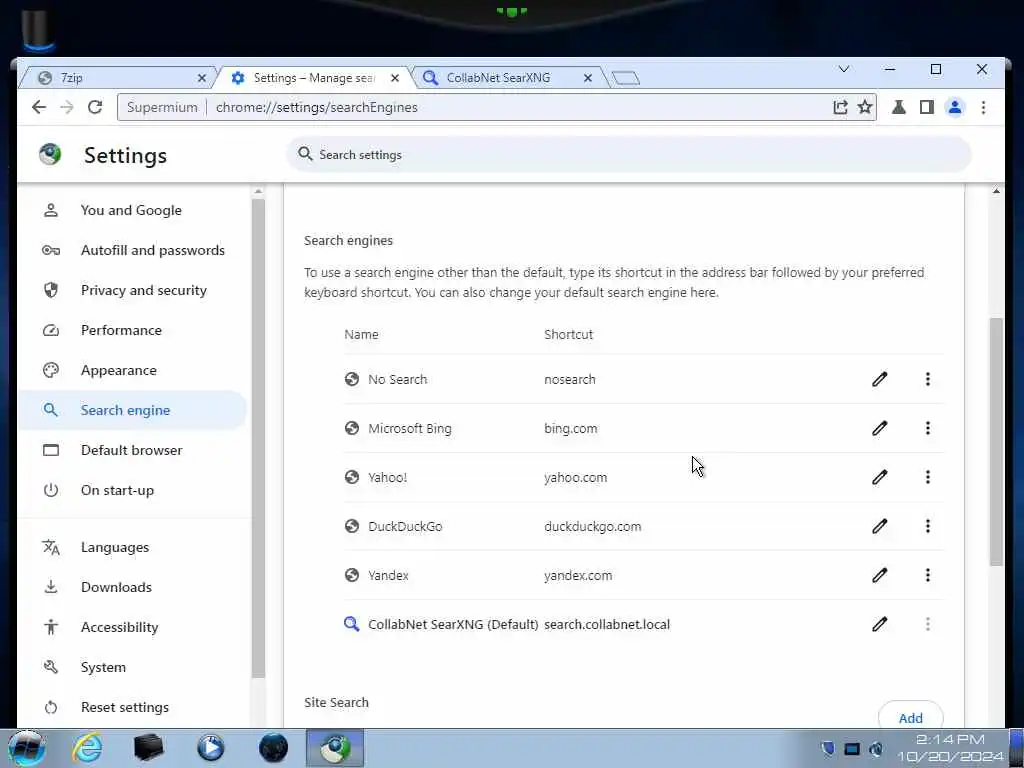Bookmark this page with the star
The width and height of the screenshot is (1024, 768).
[865, 107]
